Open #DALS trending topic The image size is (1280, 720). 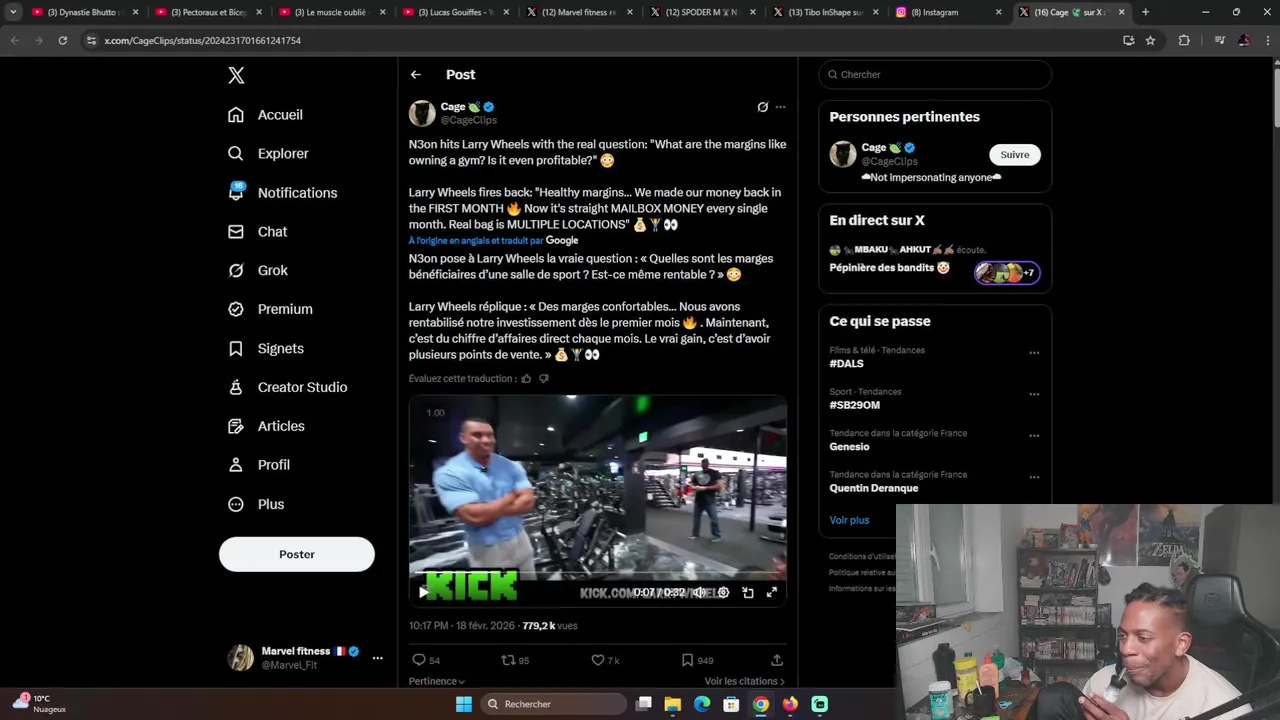point(846,364)
